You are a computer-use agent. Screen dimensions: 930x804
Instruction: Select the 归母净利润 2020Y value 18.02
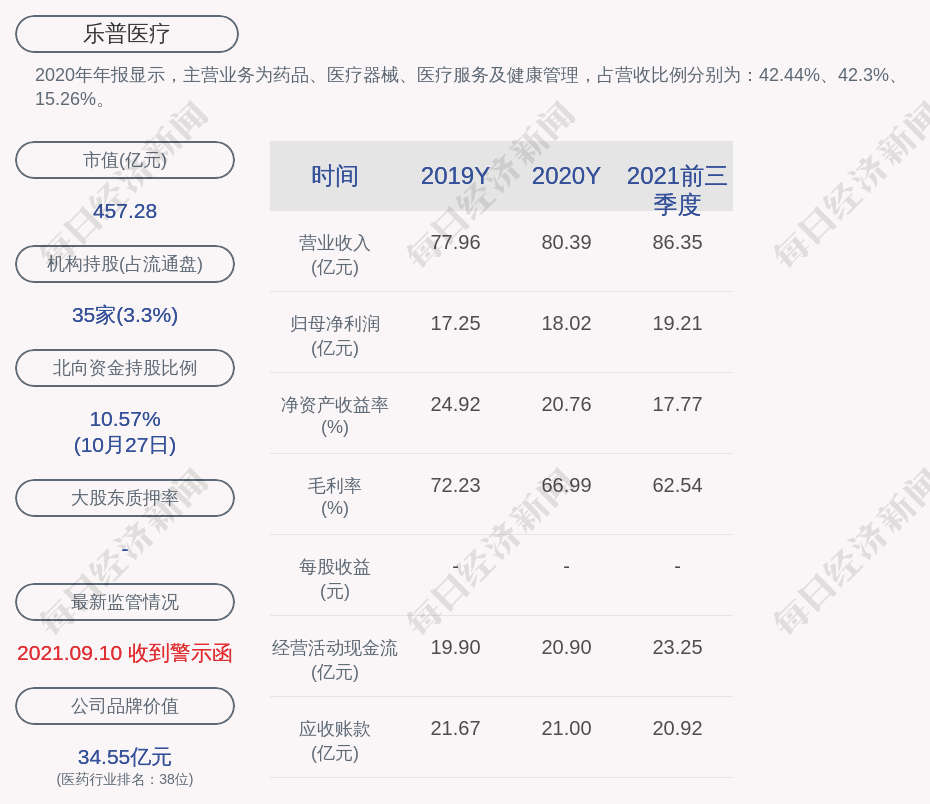click(566, 324)
